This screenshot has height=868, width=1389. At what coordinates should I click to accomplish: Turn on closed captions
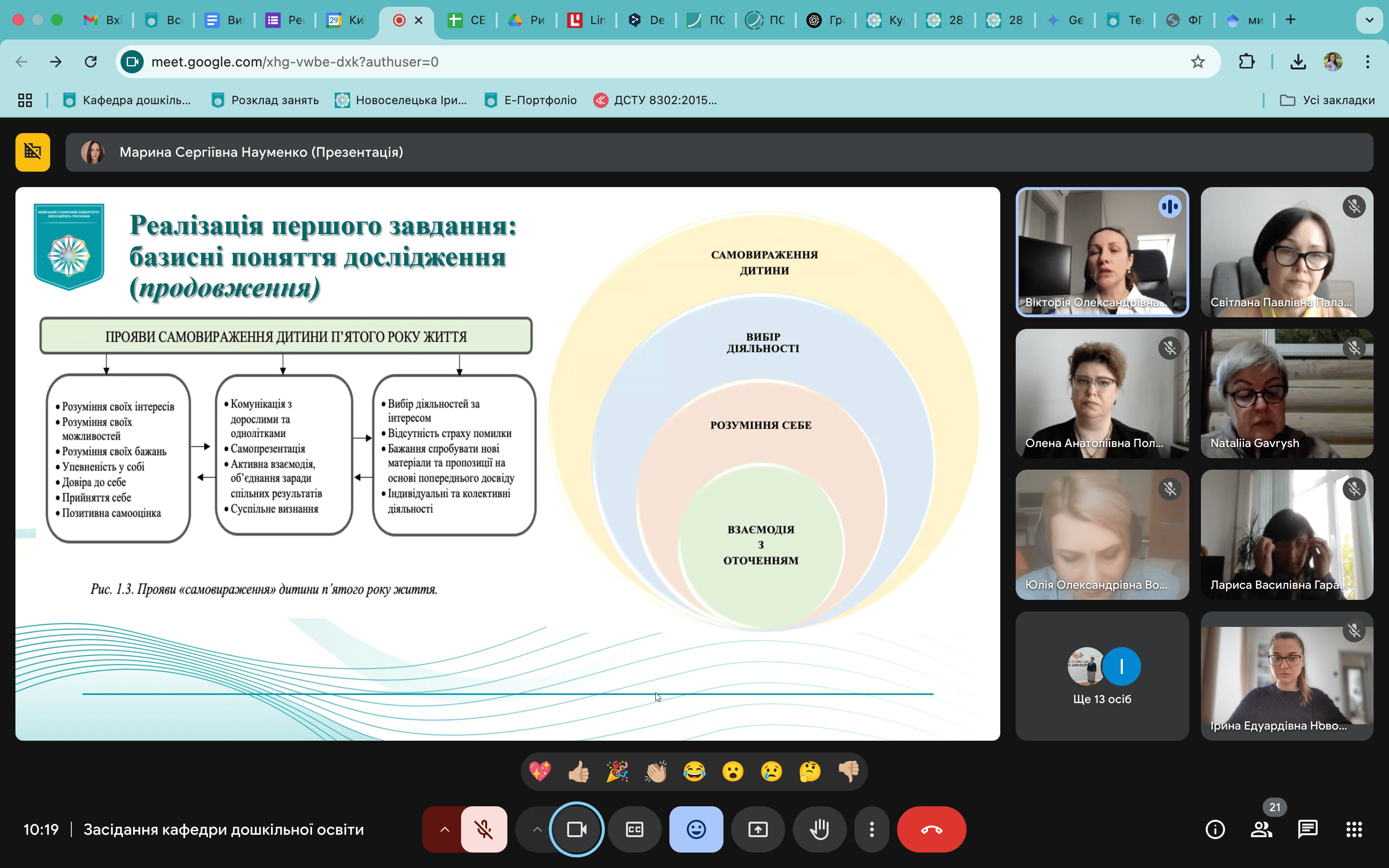click(634, 829)
